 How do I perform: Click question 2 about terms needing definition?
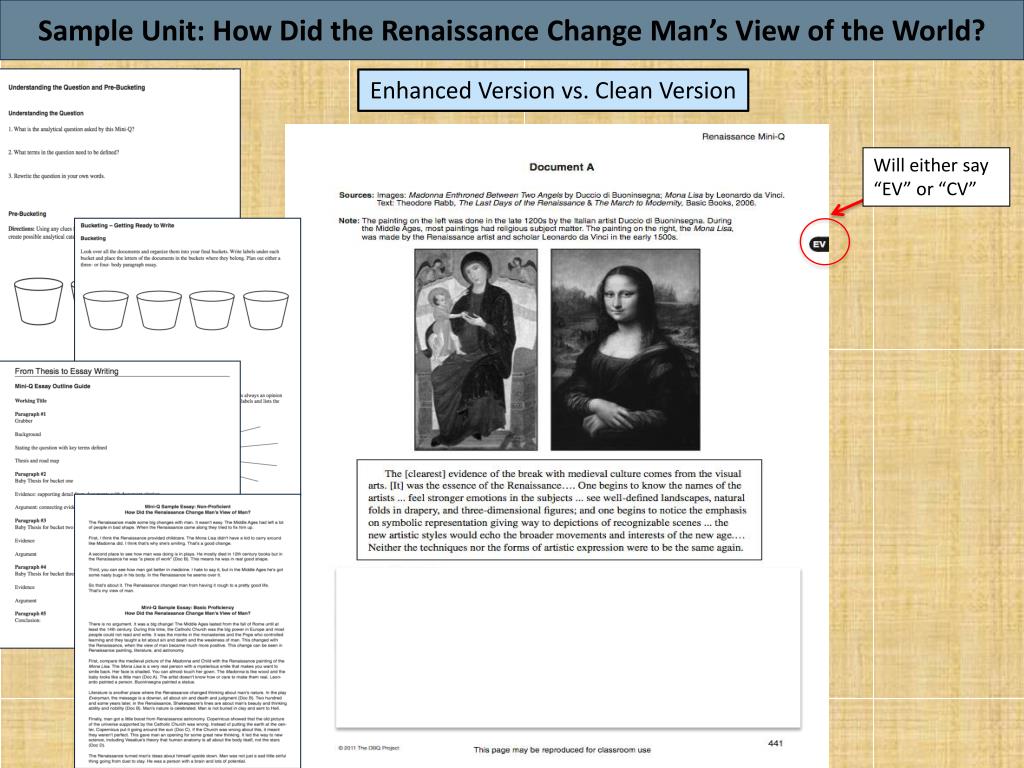pyautogui.click(x=63, y=152)
